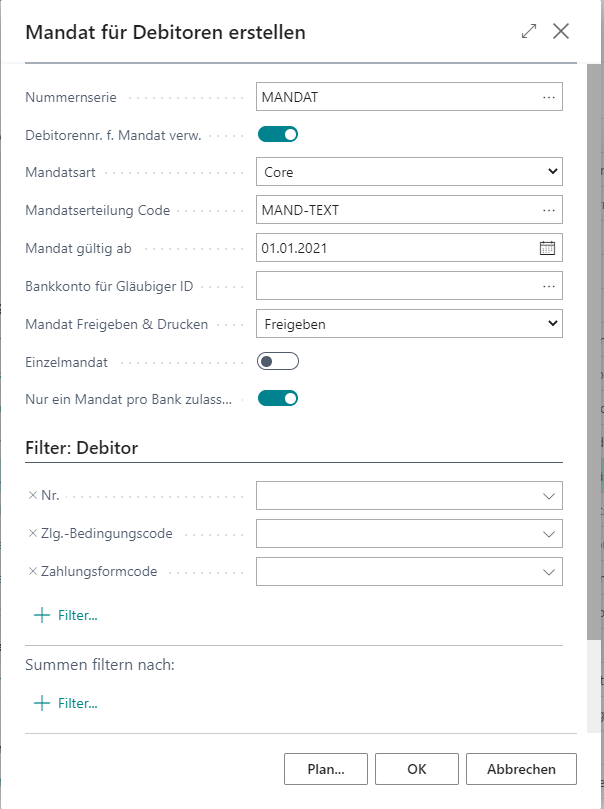Expand the Nr. filter dropdown
The height and width of the screenshot is (809, 604).
548,494
